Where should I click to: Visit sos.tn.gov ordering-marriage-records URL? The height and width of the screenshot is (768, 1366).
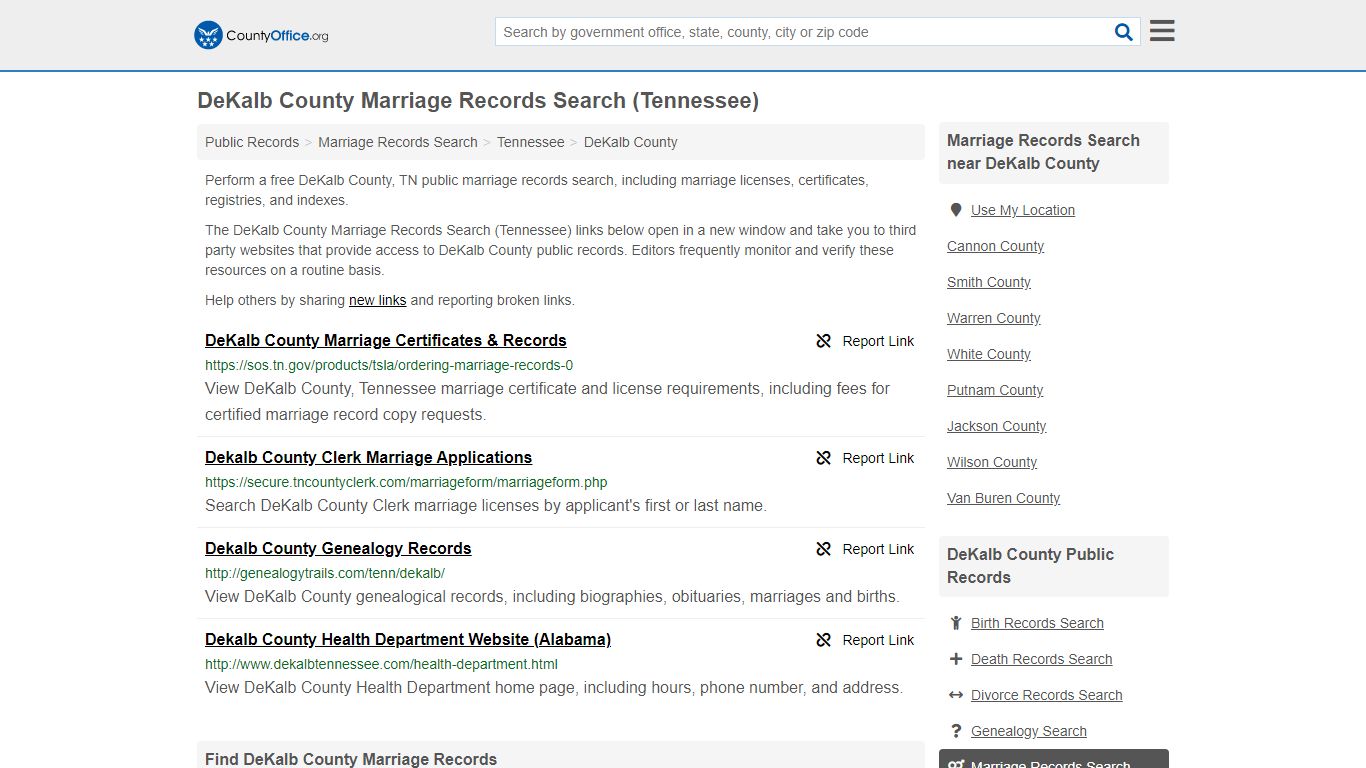point(389,365)
